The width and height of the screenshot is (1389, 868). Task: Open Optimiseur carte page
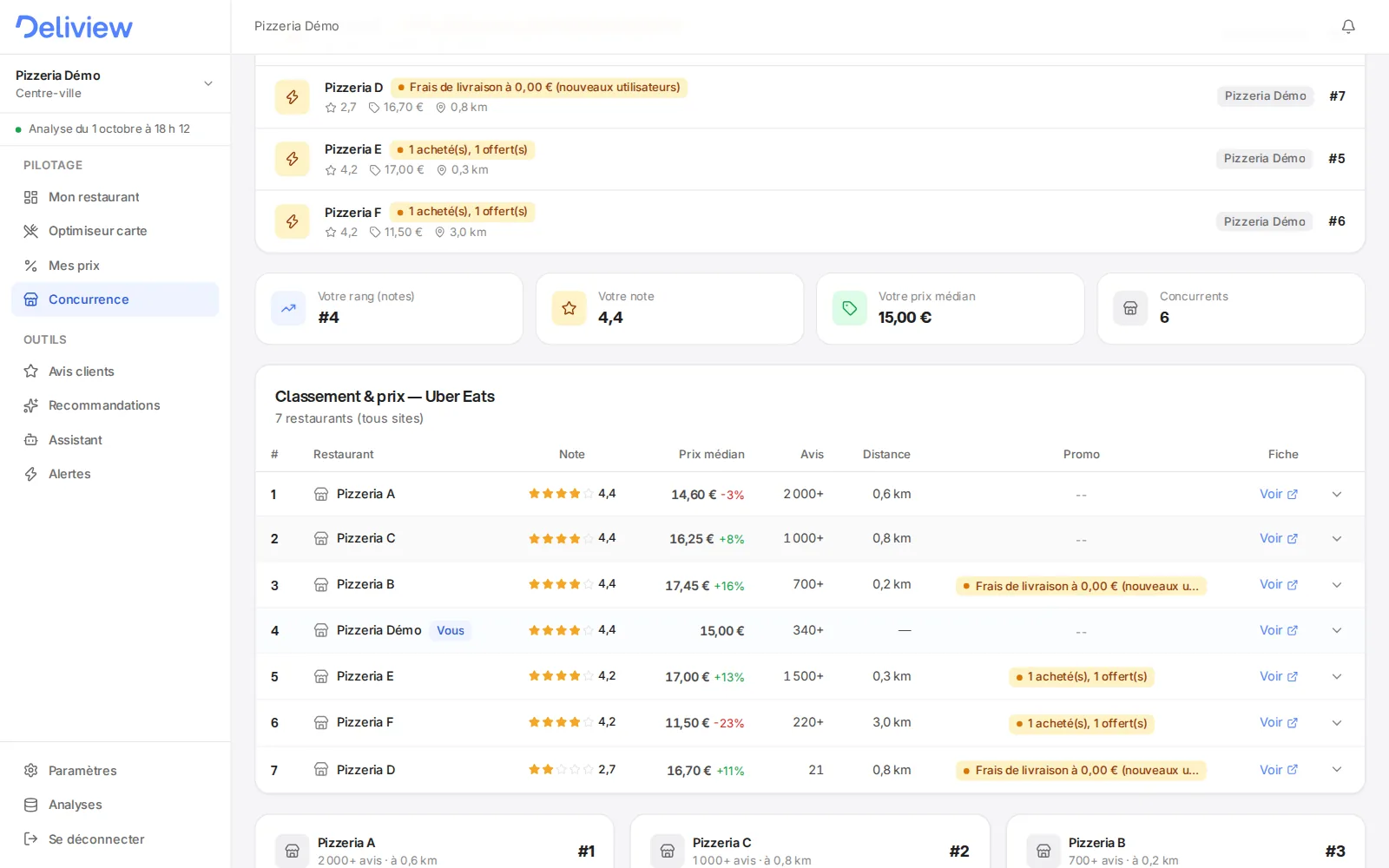tap(115, 231)
